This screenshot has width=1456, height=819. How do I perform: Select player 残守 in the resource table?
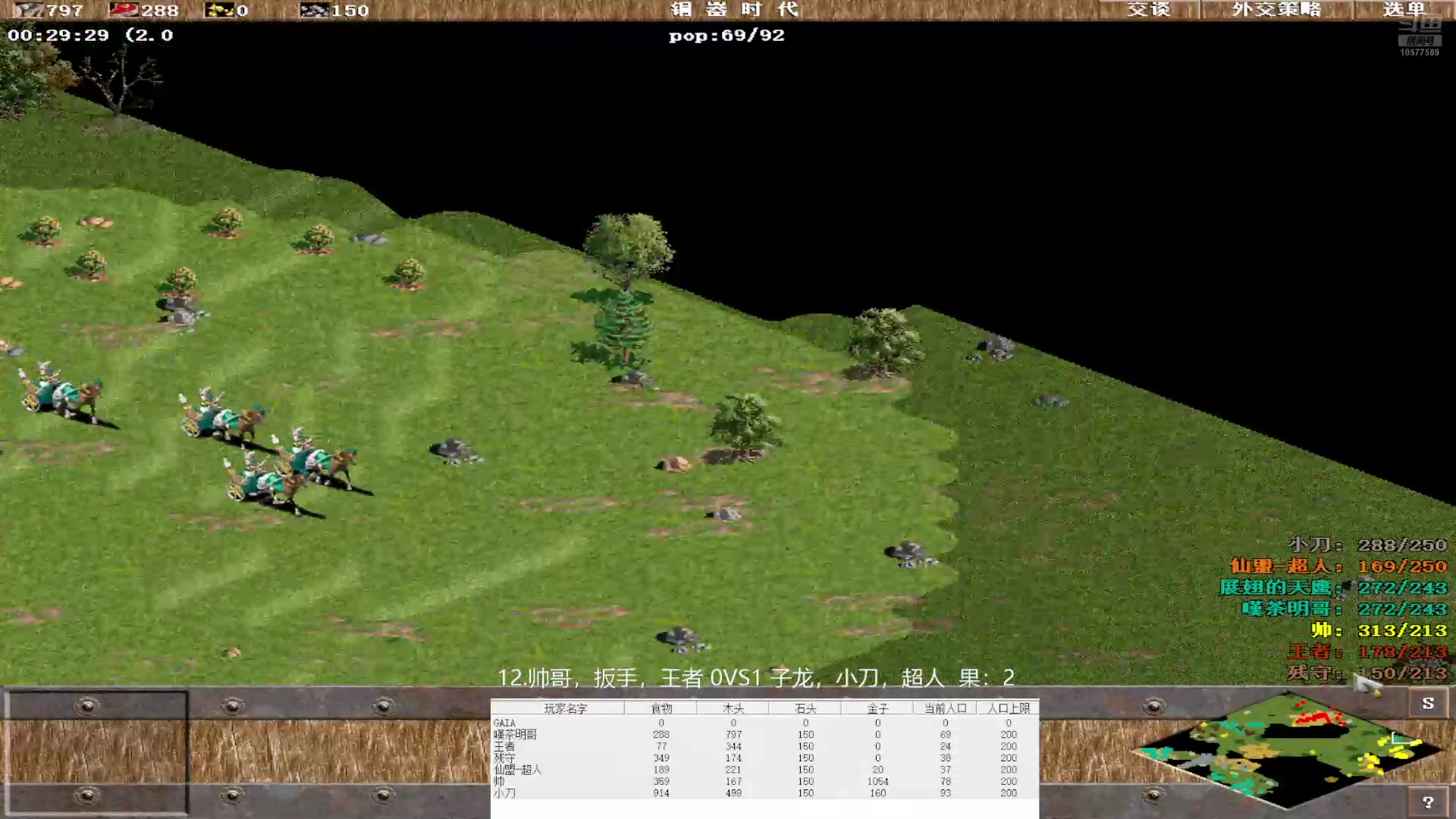504,758
